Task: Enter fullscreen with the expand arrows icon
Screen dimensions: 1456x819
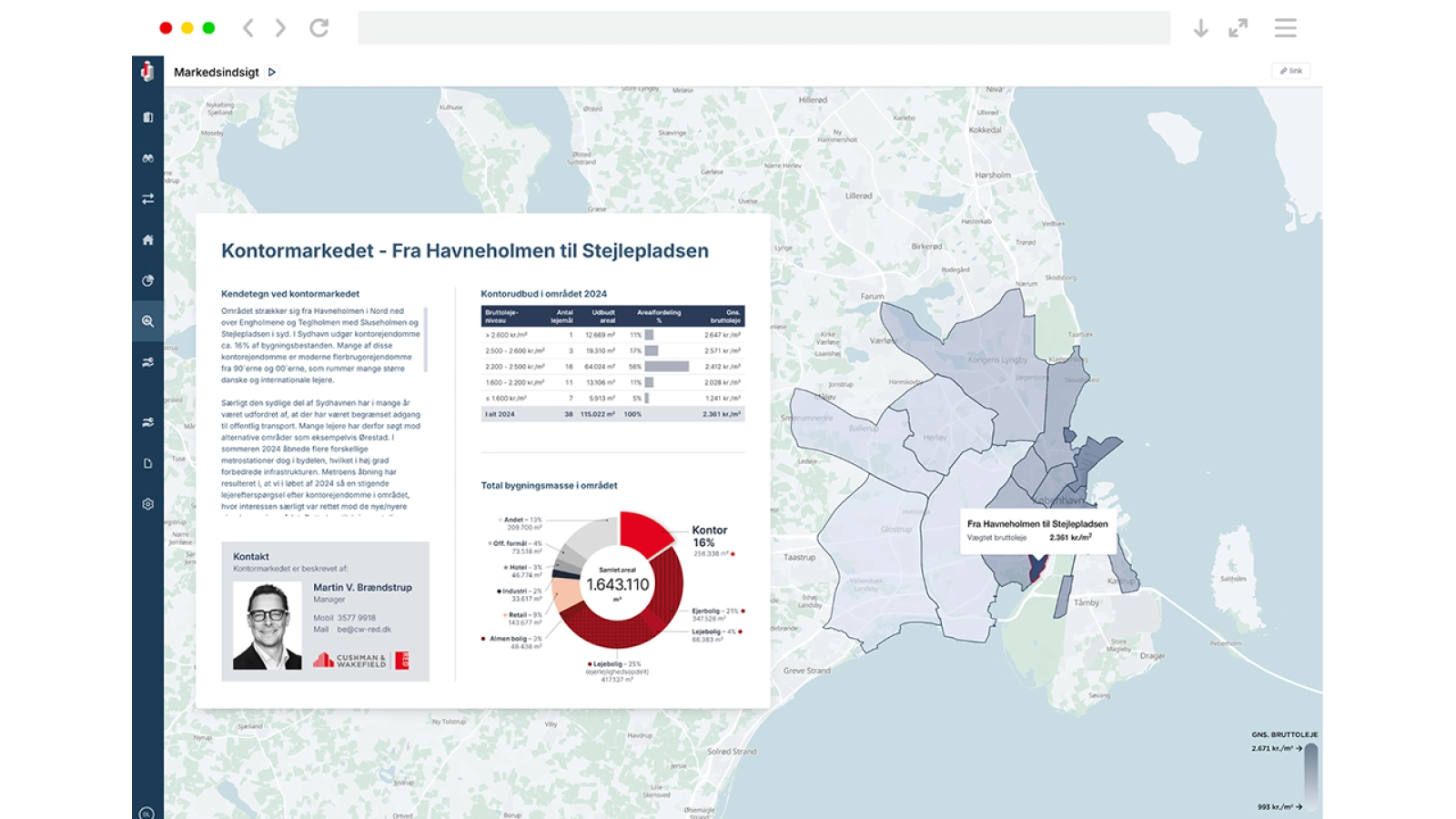Action: pos(1238,28)
